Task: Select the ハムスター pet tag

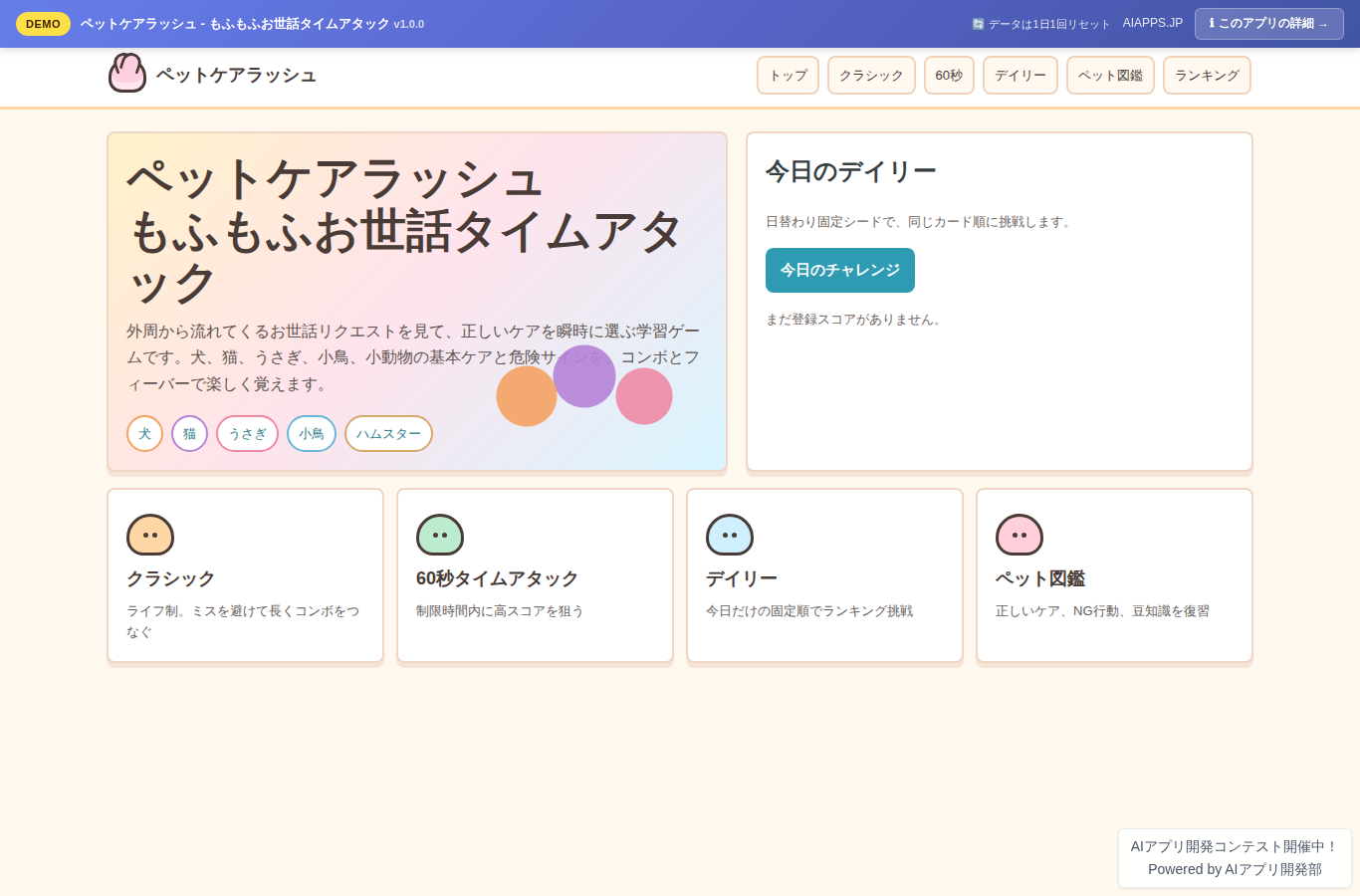Action: point(388,433)
